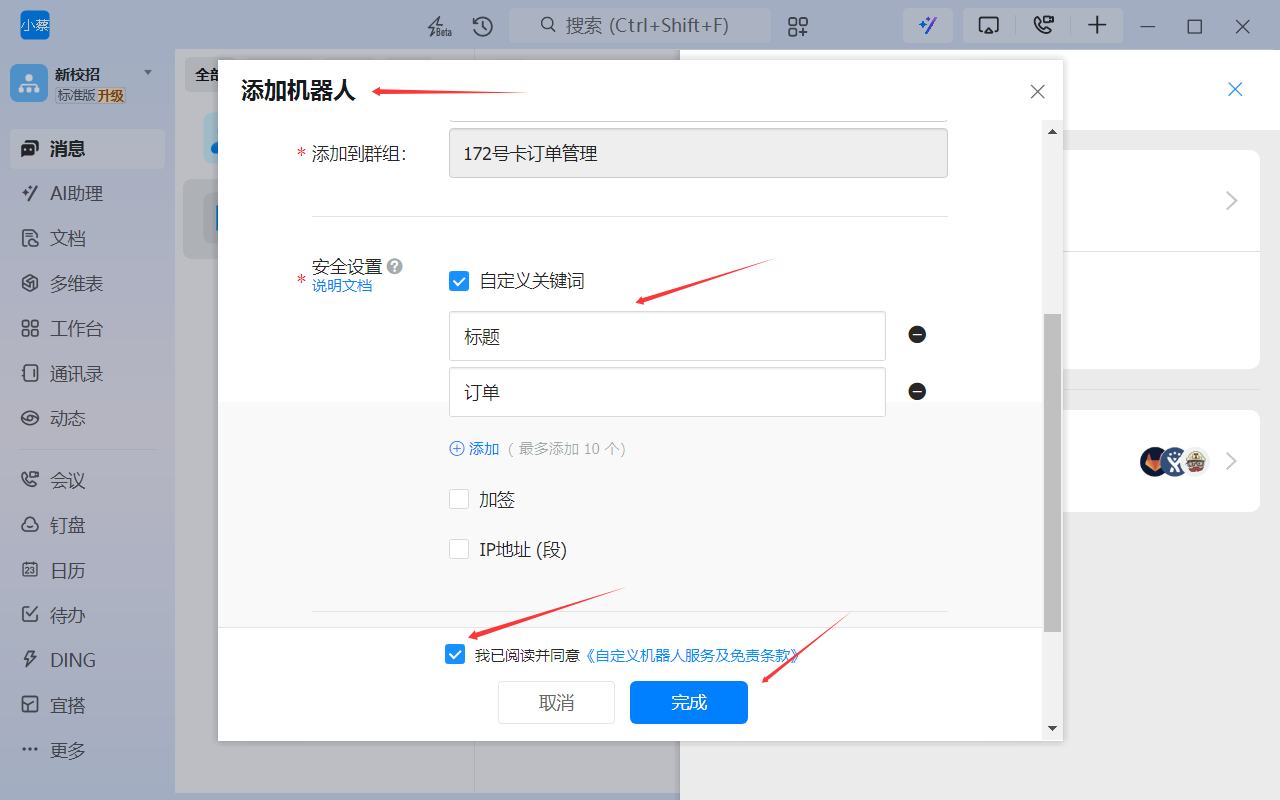Close the right side panel with blue X
The width and height of the screenshot is (1280, 800).
(x=1235, y=89)
